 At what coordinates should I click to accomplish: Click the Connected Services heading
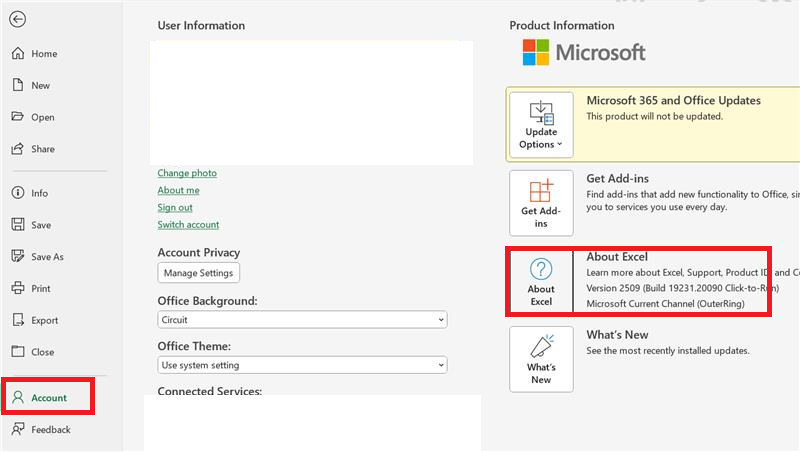(210, 391)
